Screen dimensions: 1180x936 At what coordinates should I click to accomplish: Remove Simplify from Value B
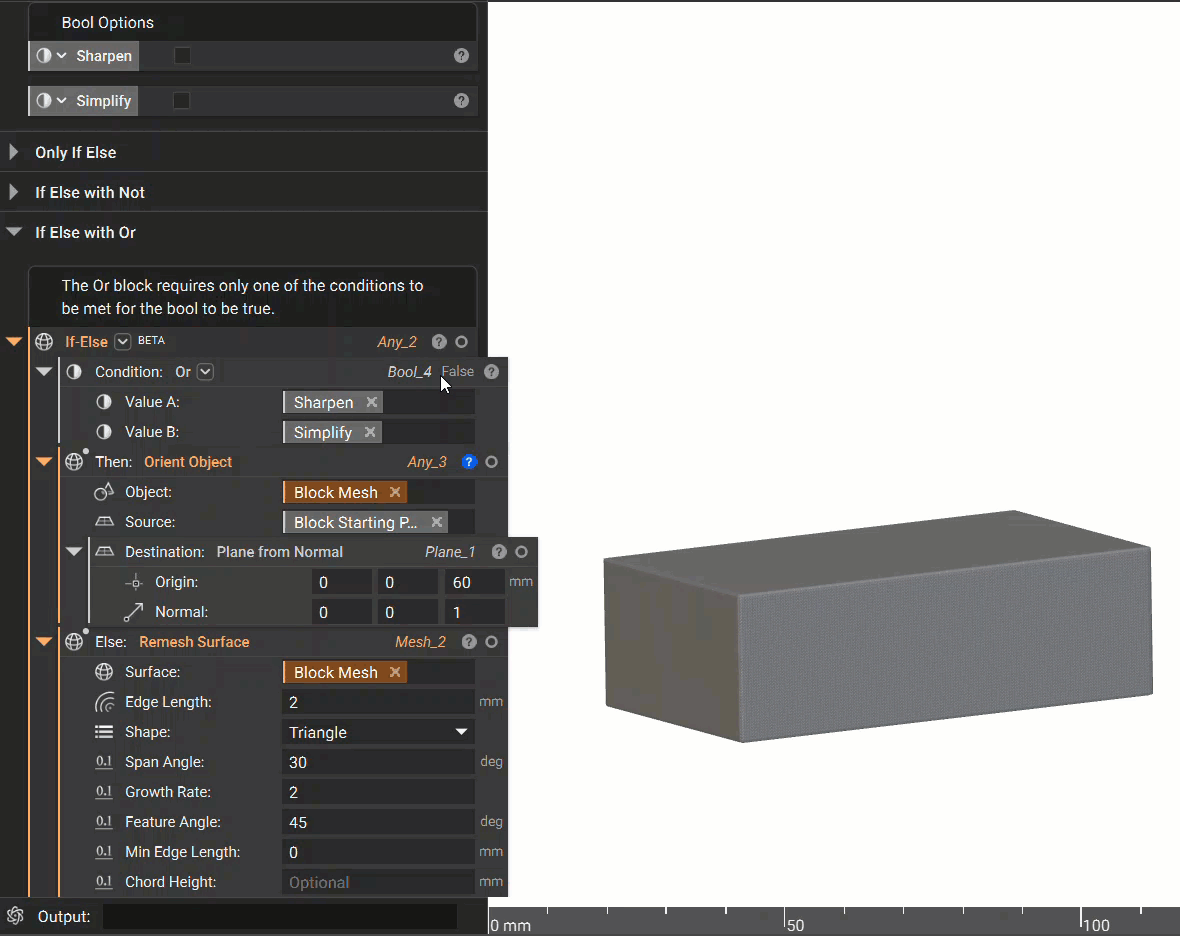(370, 432)
